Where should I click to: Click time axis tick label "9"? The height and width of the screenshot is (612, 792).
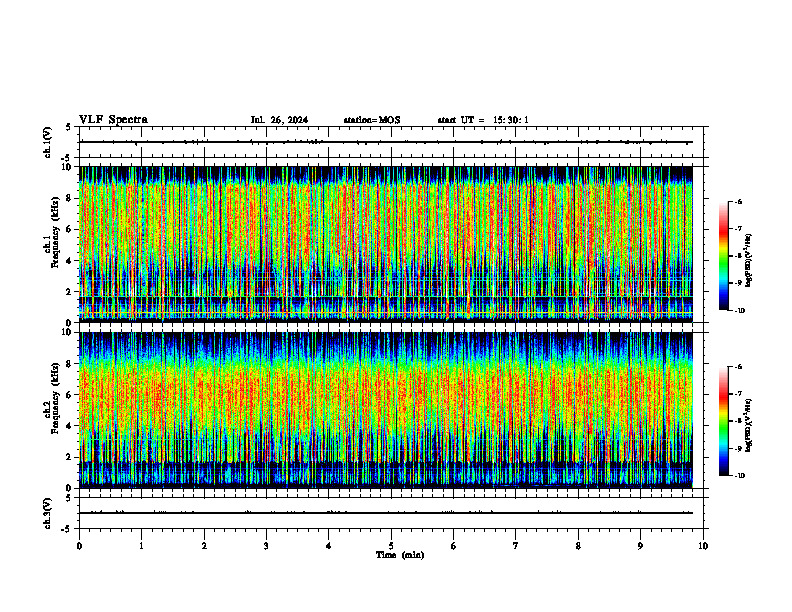[x=640, y=546]
